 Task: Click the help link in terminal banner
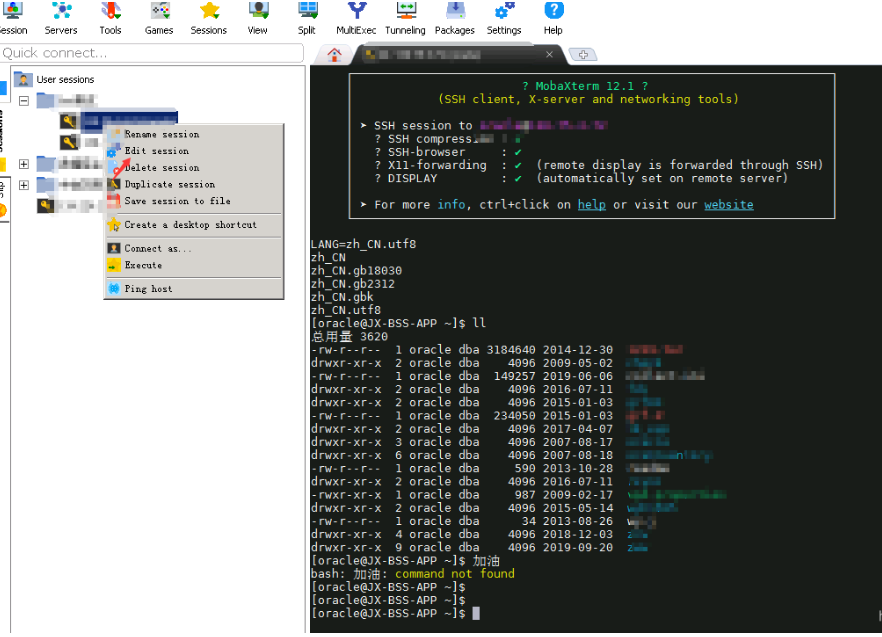coord(591,204)
